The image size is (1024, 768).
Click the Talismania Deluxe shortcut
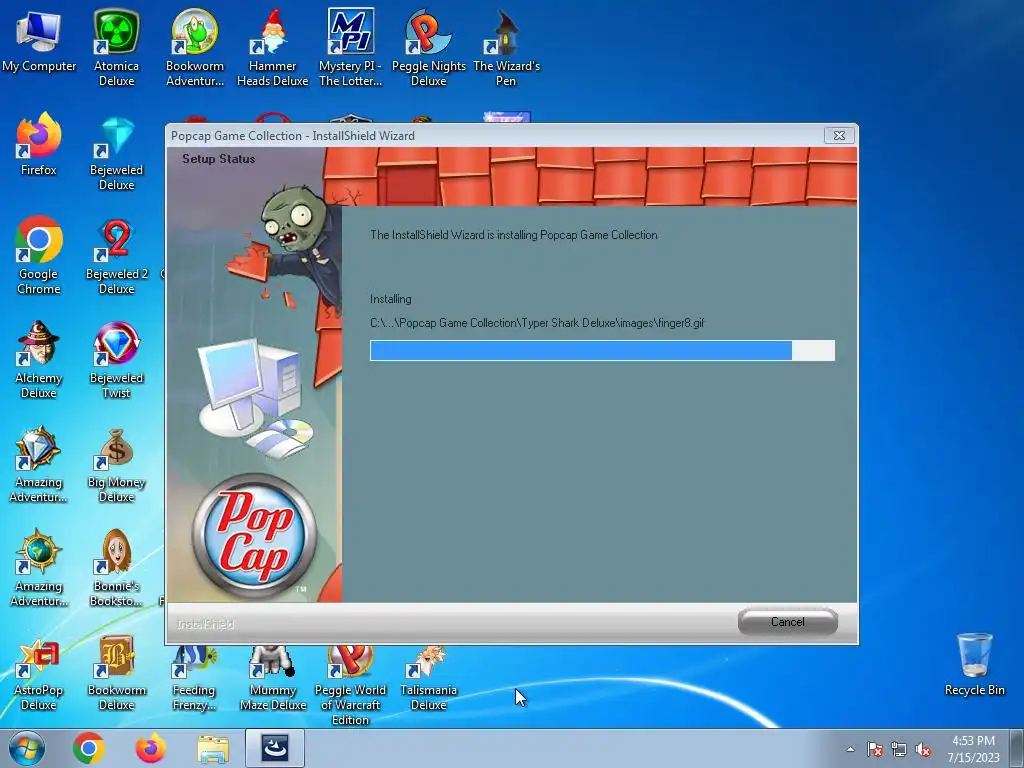tap(428, 679)
